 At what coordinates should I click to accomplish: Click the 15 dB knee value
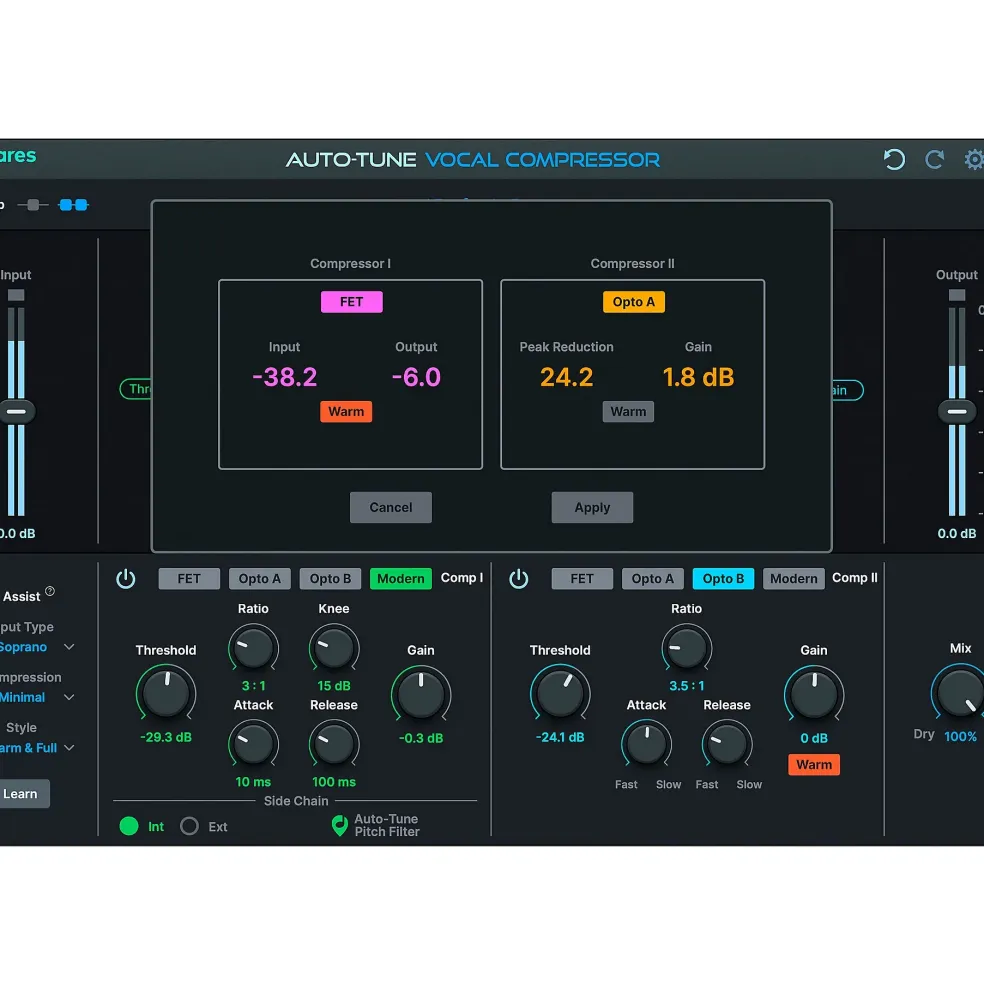point(334,686)
